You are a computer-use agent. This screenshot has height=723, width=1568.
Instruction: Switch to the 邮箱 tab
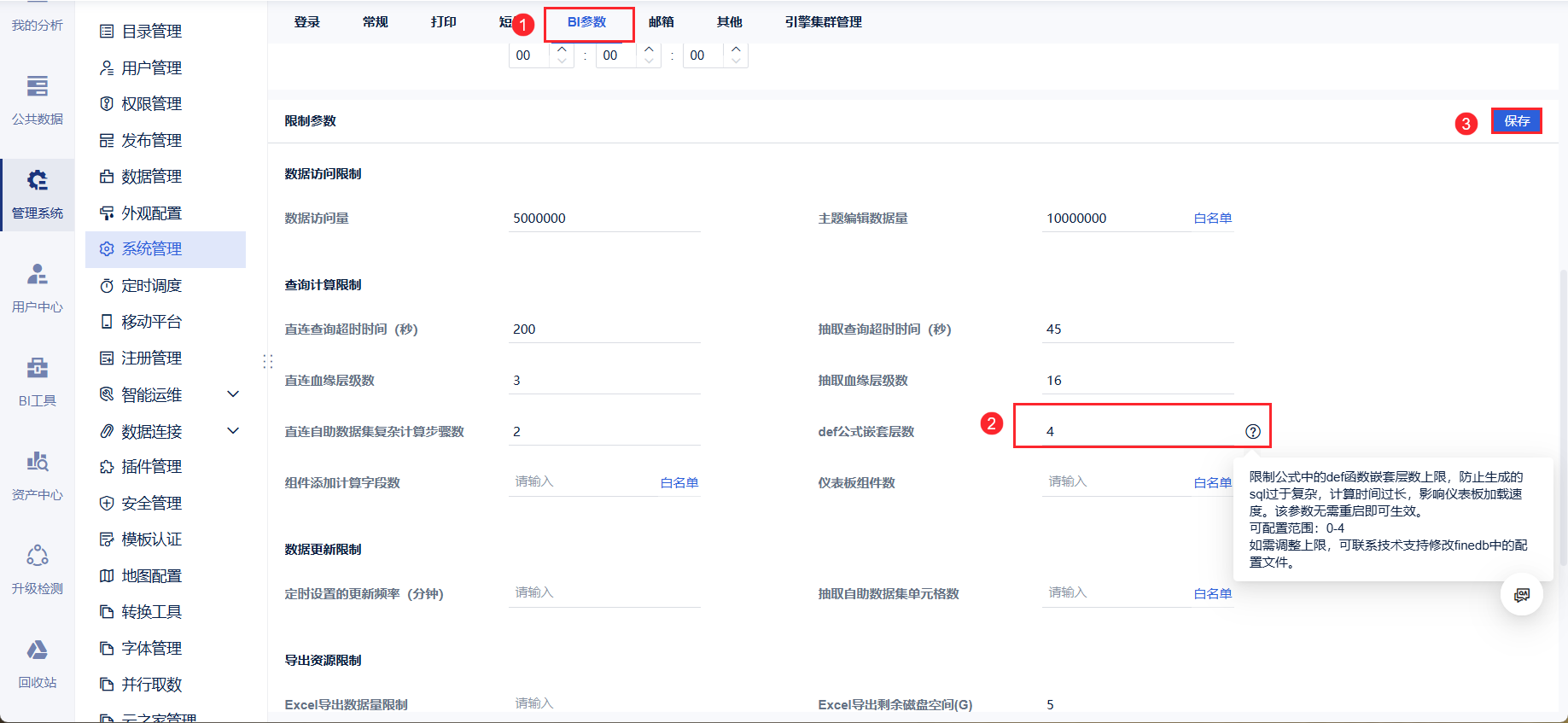click(x=662, y=22)
